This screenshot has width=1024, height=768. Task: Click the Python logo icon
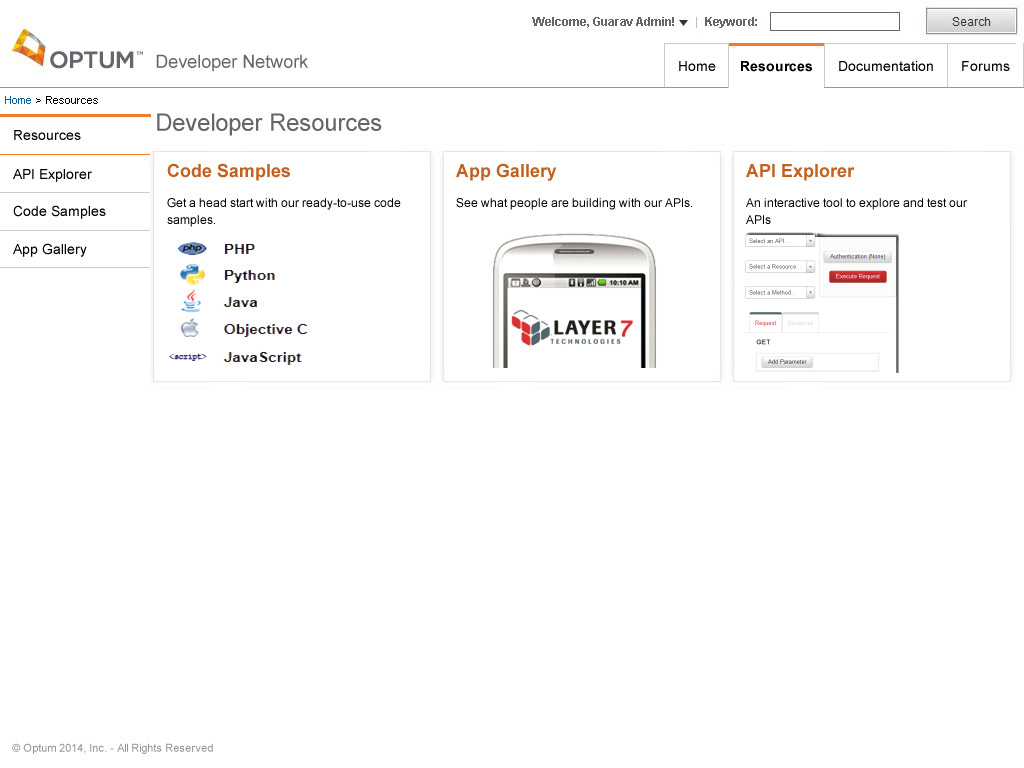192,275
